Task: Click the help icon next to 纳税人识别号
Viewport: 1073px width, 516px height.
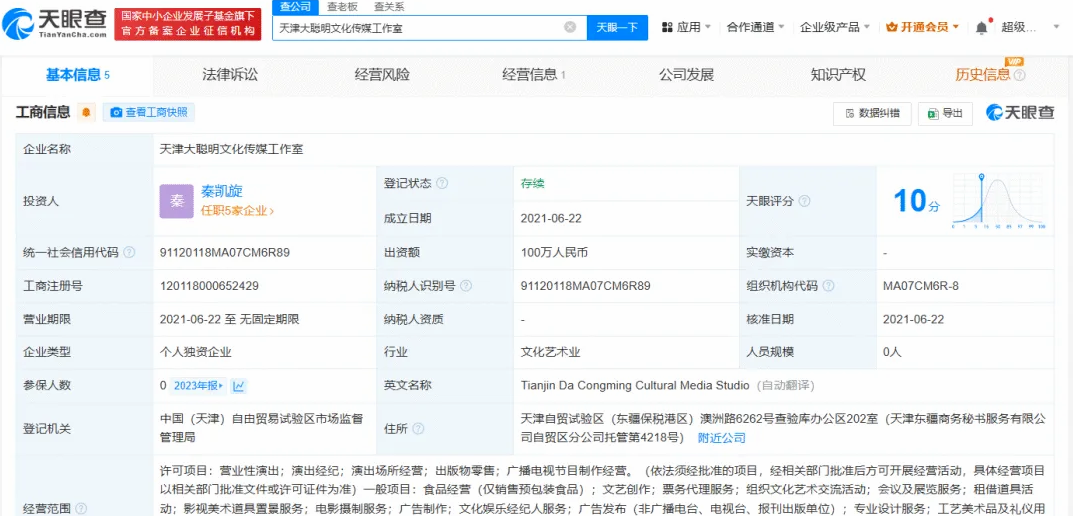Action: 466,286
